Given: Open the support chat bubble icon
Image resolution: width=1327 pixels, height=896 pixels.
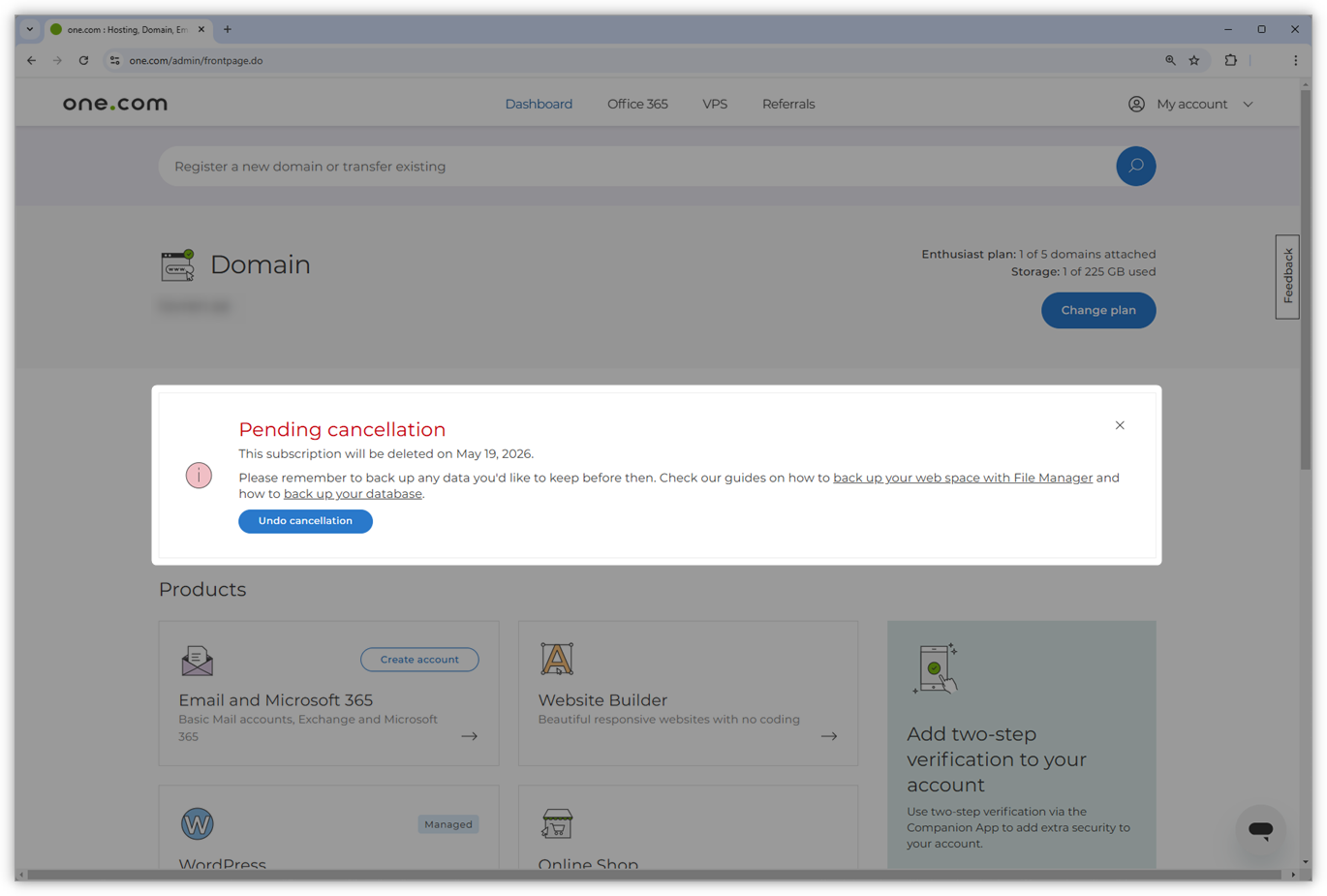Looking at the screenshot, I should coord(1260,830).
